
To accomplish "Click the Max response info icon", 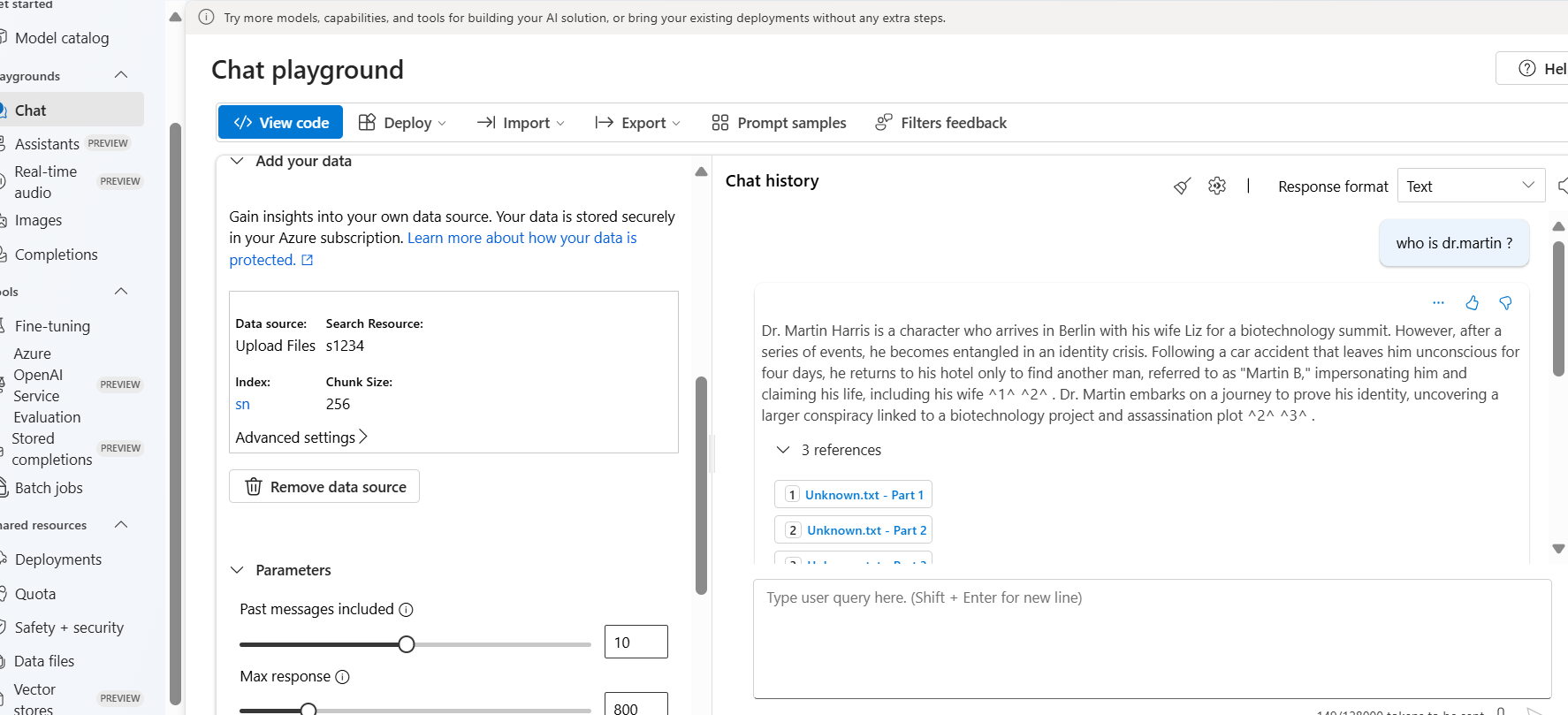I will (343, 677).
